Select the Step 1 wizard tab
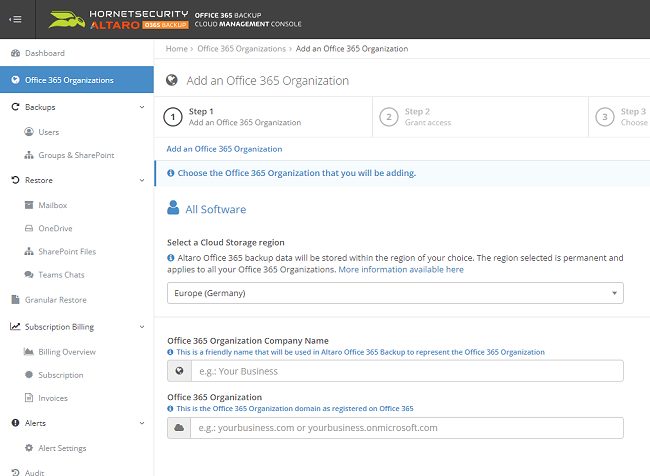Screen dimensions: 650x476 coord(263,117)
